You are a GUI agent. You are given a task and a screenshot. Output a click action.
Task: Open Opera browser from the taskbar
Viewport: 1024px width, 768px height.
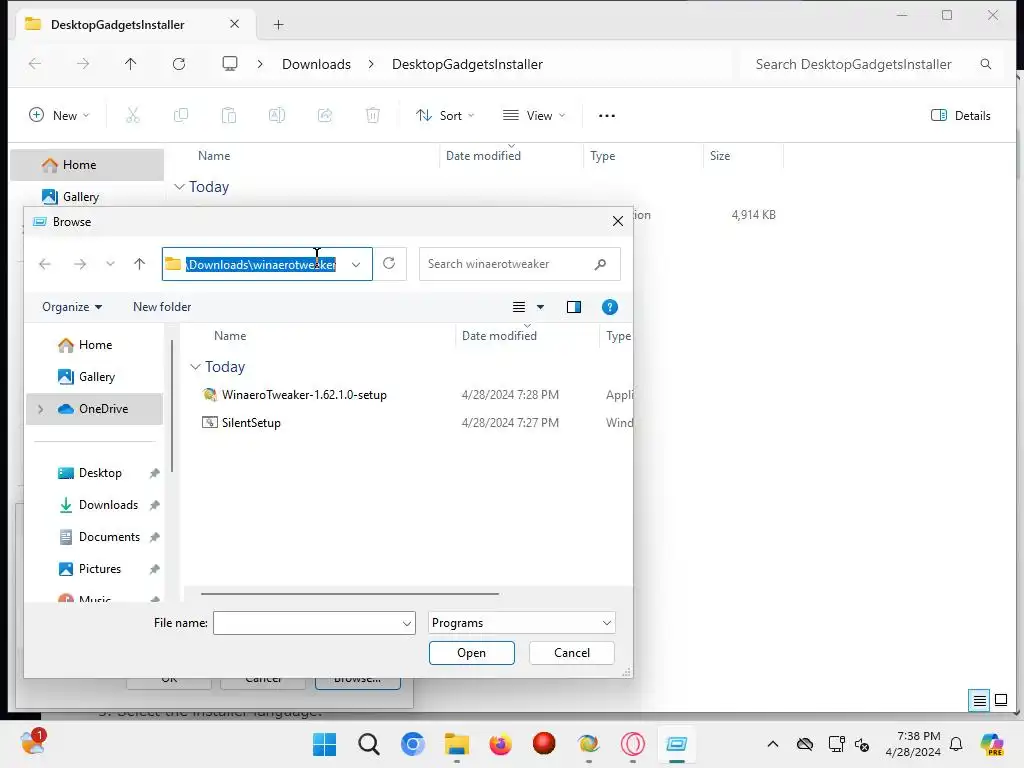coord(632,744)
